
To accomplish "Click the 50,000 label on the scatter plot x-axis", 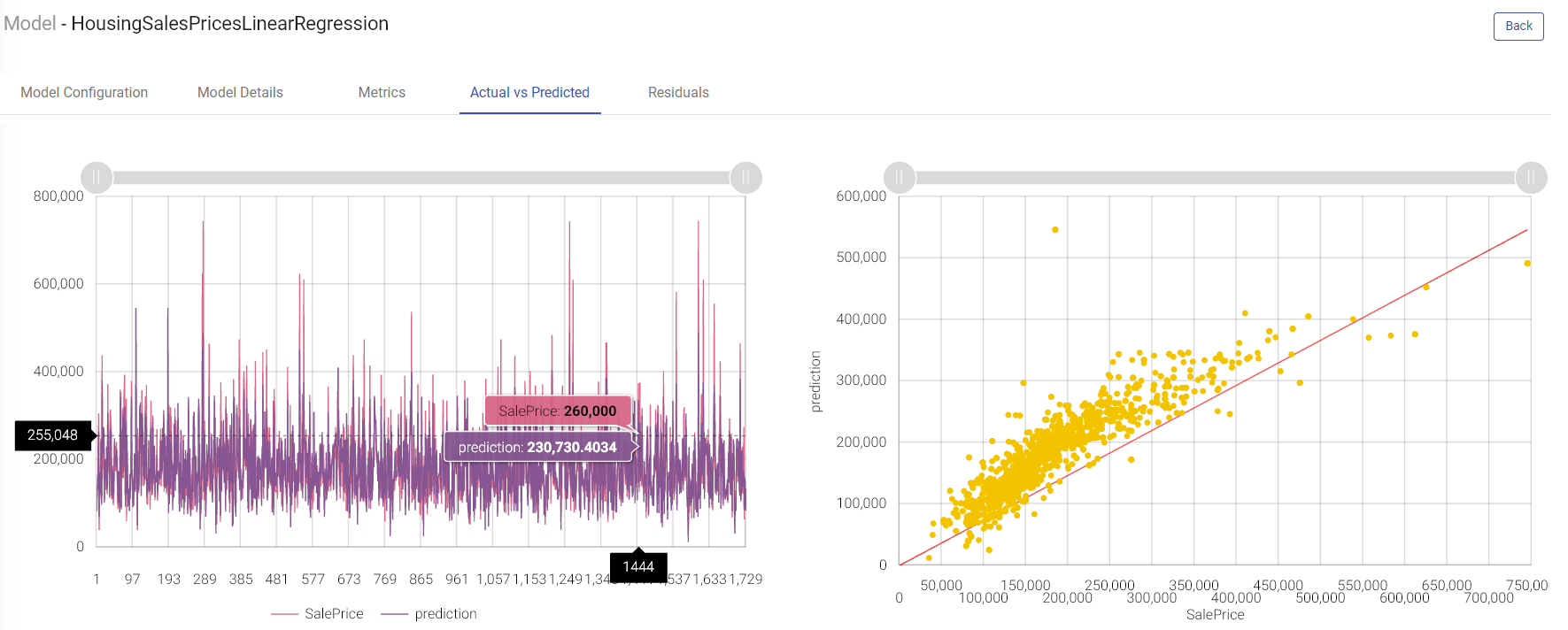I will click(941, 585).
